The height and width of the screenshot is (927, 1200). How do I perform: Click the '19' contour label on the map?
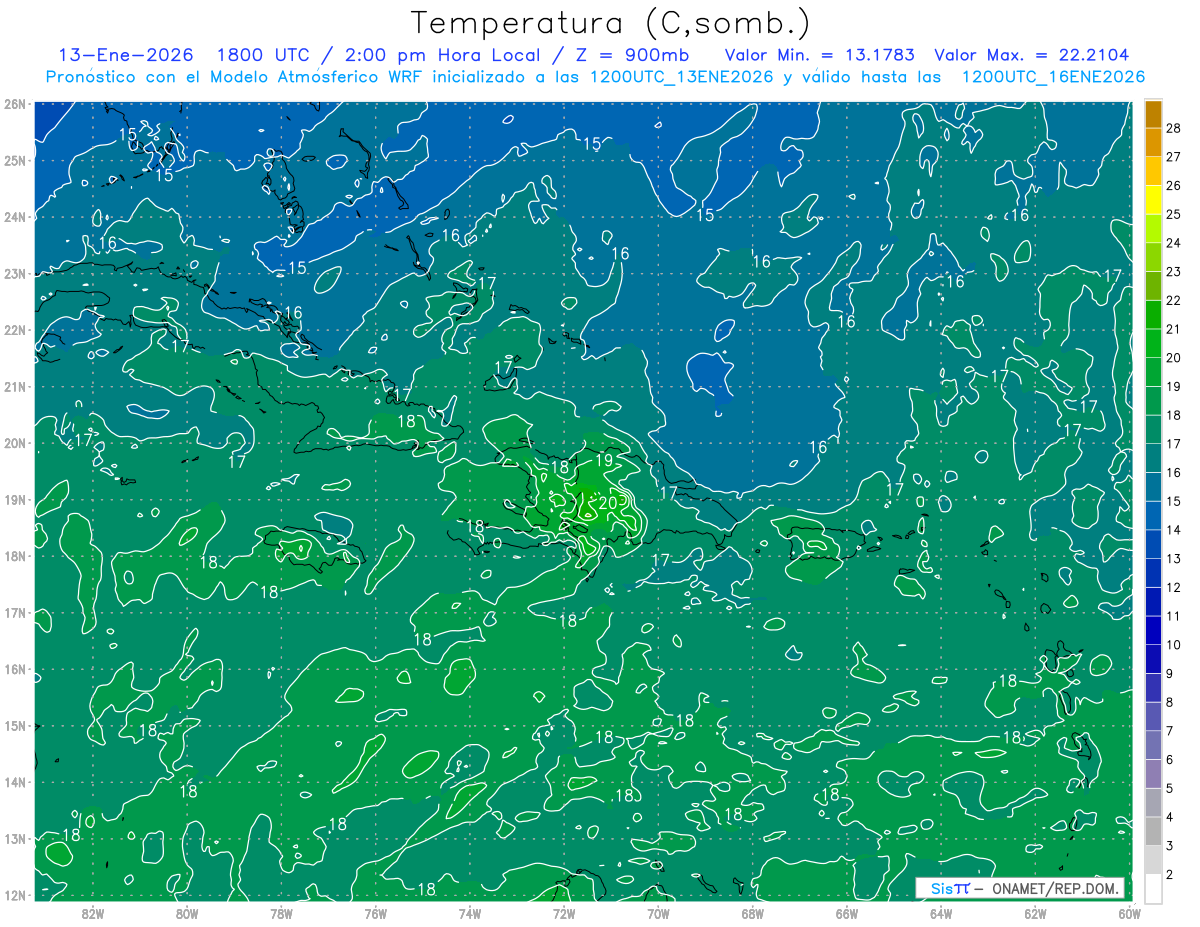point(604,461)
